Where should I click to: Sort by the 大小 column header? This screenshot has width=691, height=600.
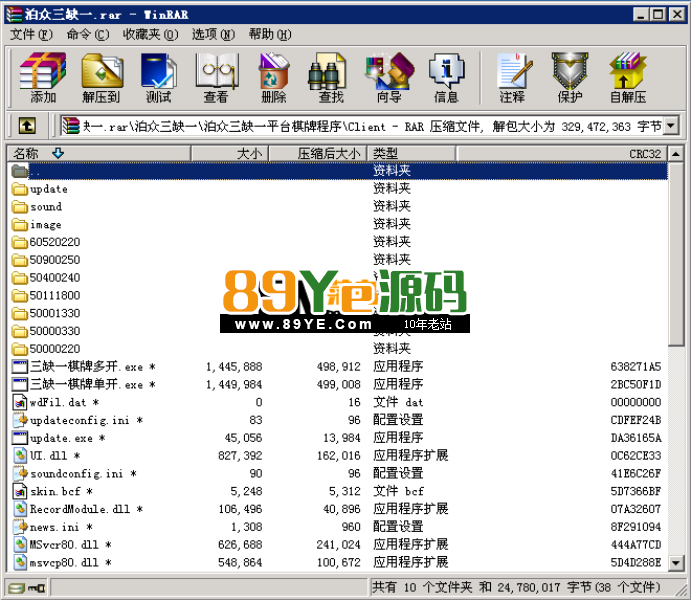(229, 153)
